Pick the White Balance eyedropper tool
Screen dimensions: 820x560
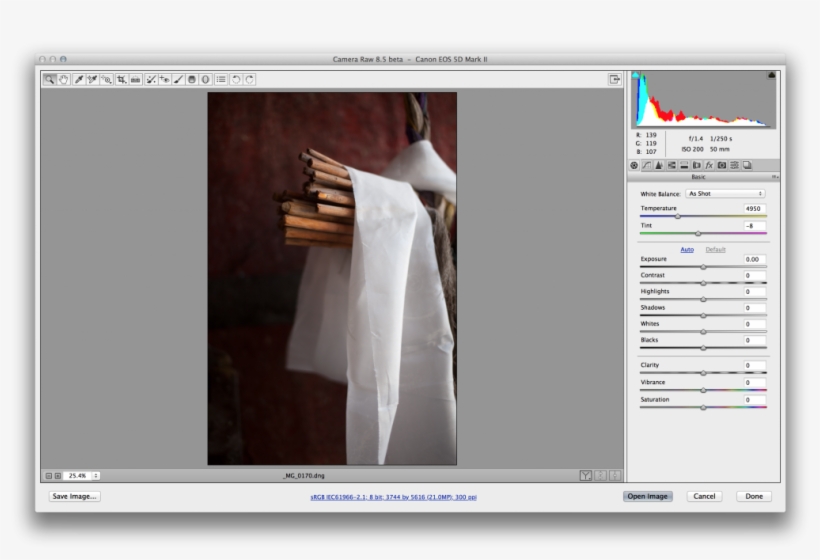tap(78, 79)
